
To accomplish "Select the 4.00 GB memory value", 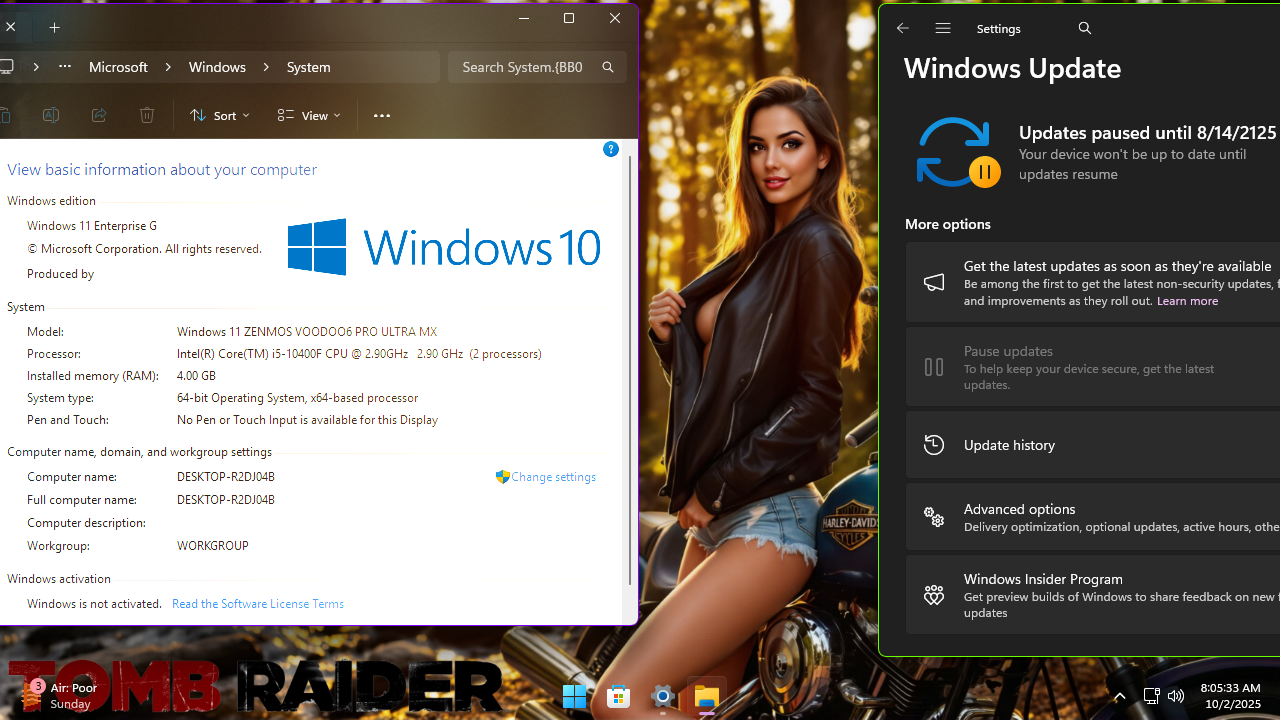I will coord(196,376).
